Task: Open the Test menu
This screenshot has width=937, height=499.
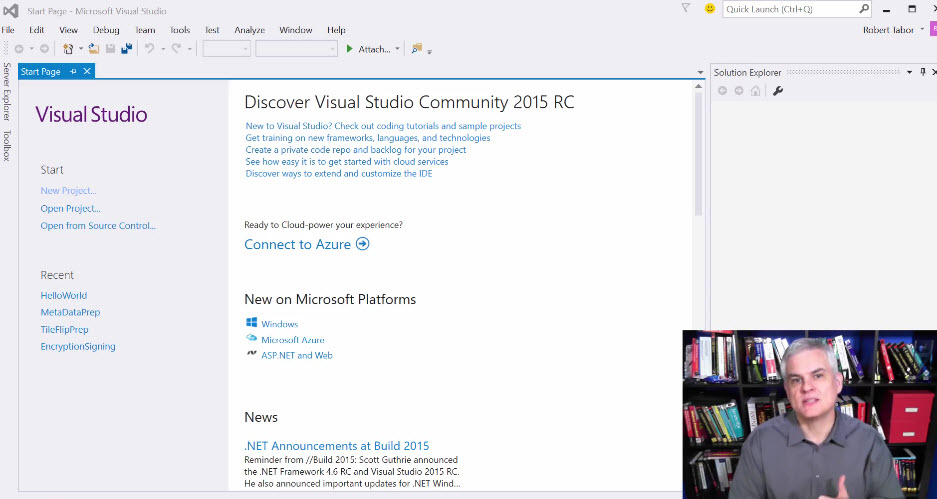Action: click(x=212, y=30)
